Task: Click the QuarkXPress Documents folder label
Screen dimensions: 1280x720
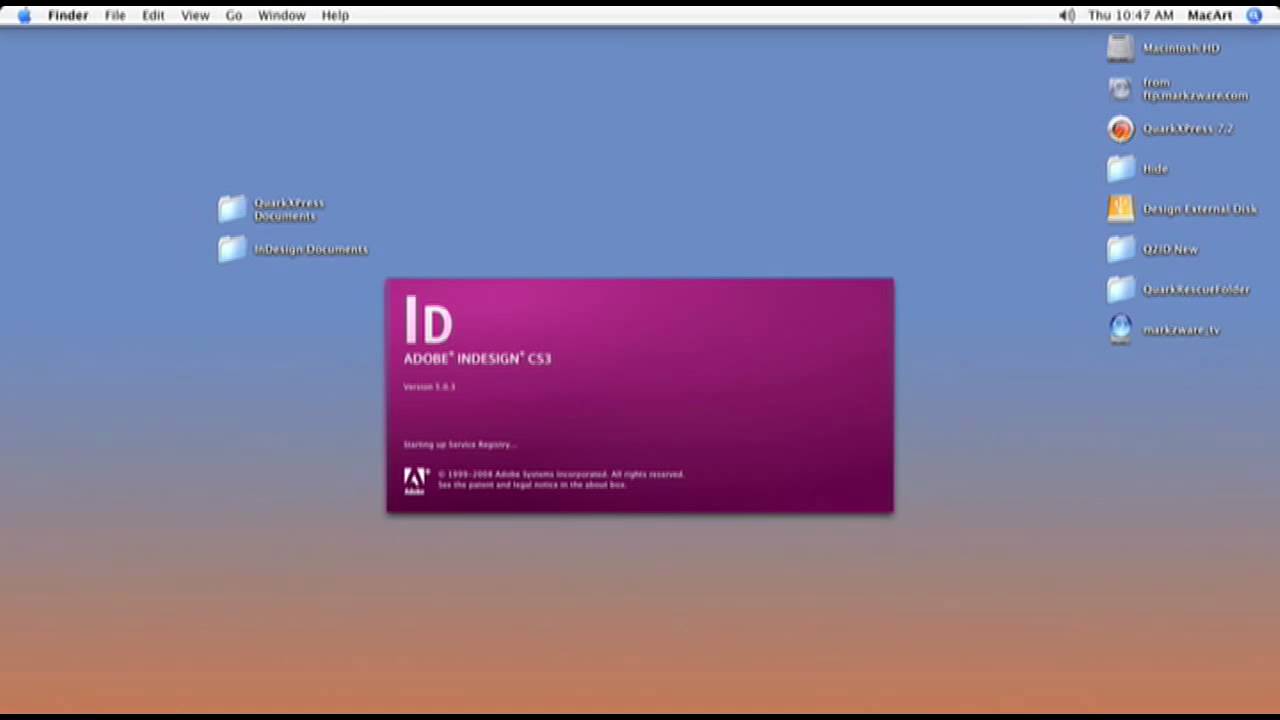Action: (289, 209)
